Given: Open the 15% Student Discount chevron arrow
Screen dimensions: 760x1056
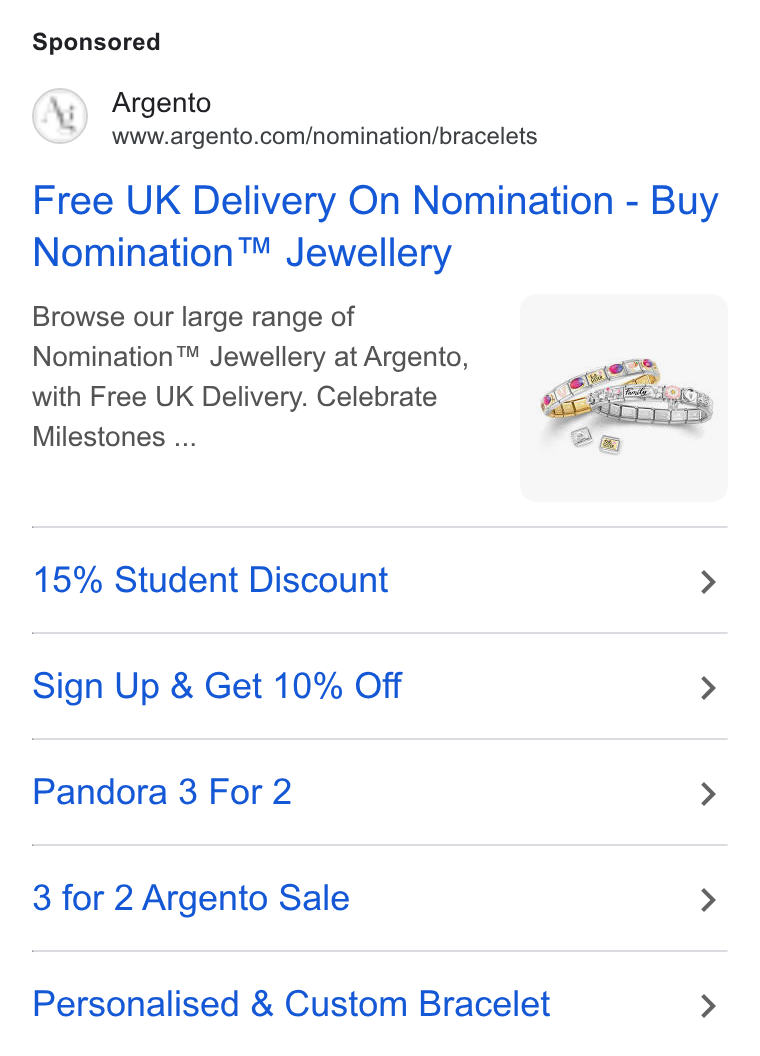Looking at the screenshot, I should pos(707,582).
